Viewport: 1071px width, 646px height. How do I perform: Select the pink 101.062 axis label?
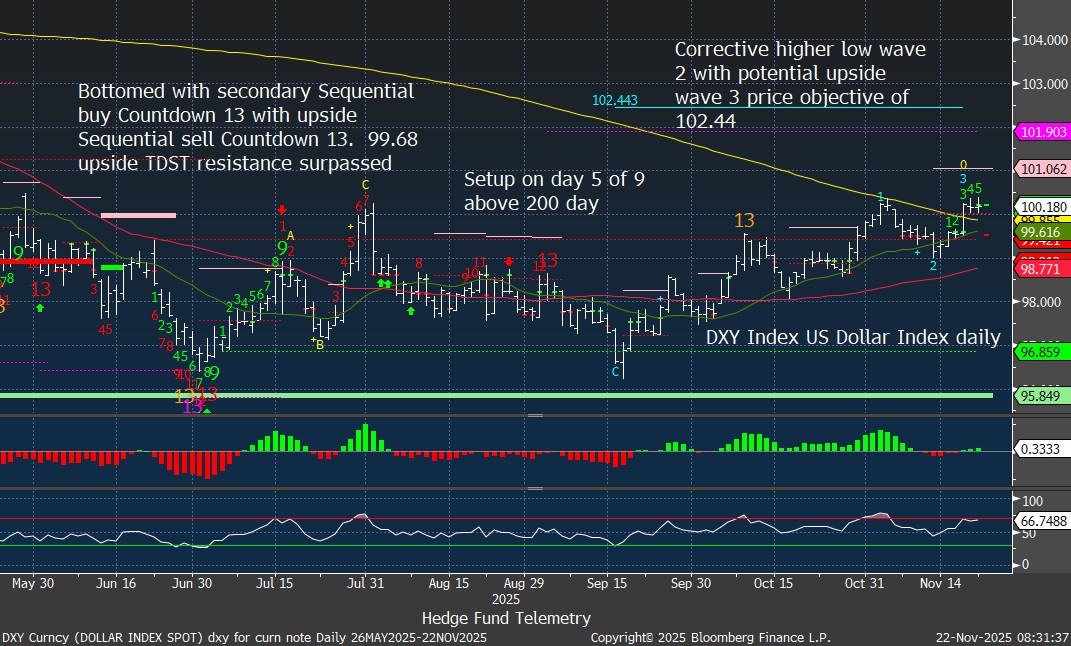[x=1043, y=169]
